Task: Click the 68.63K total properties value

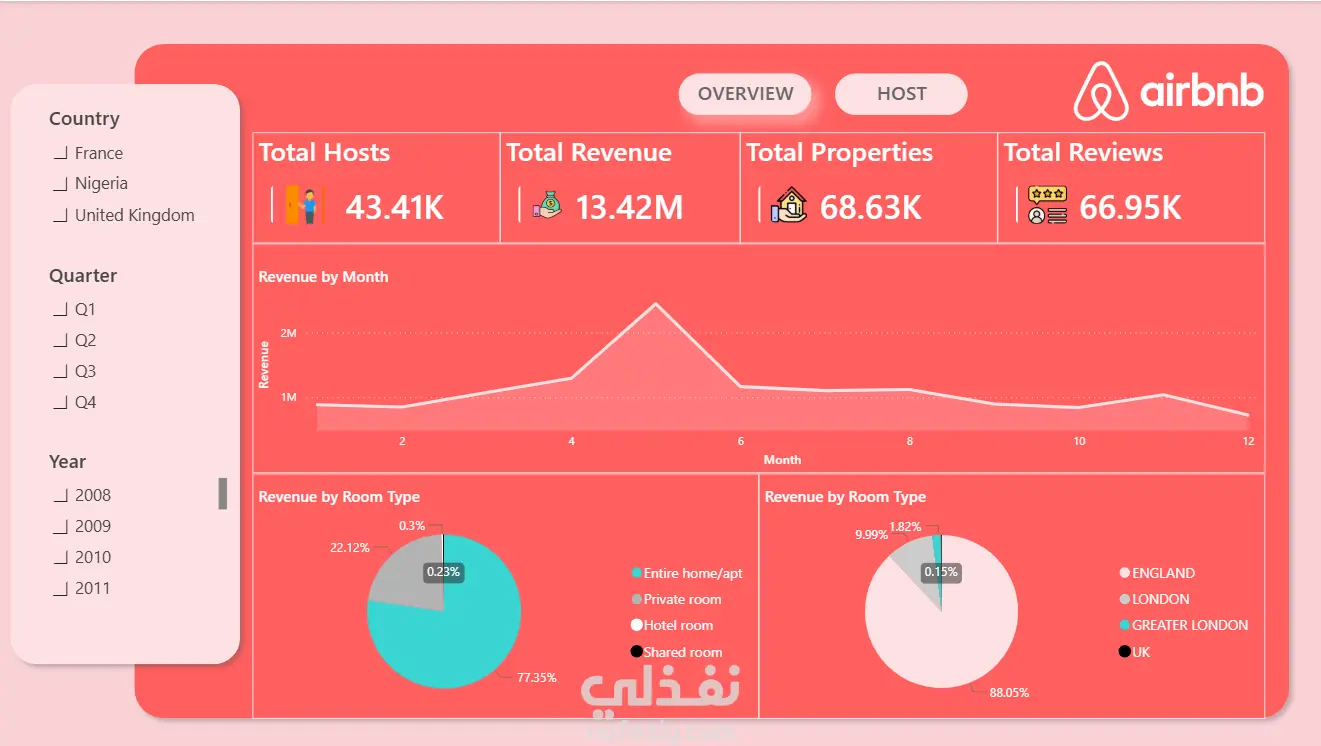Action: coord(871,207)
